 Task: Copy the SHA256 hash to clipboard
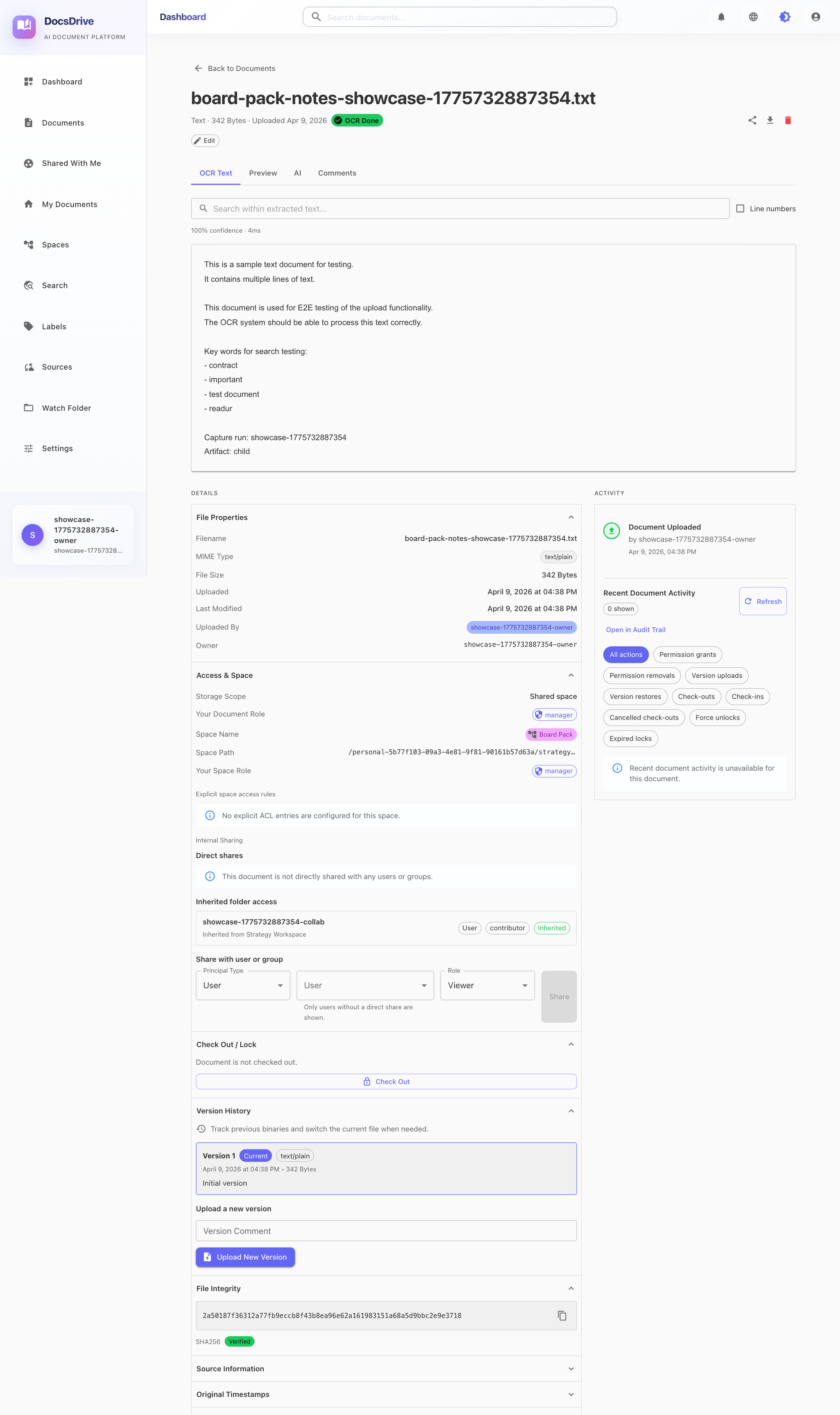coord(562,1315)
